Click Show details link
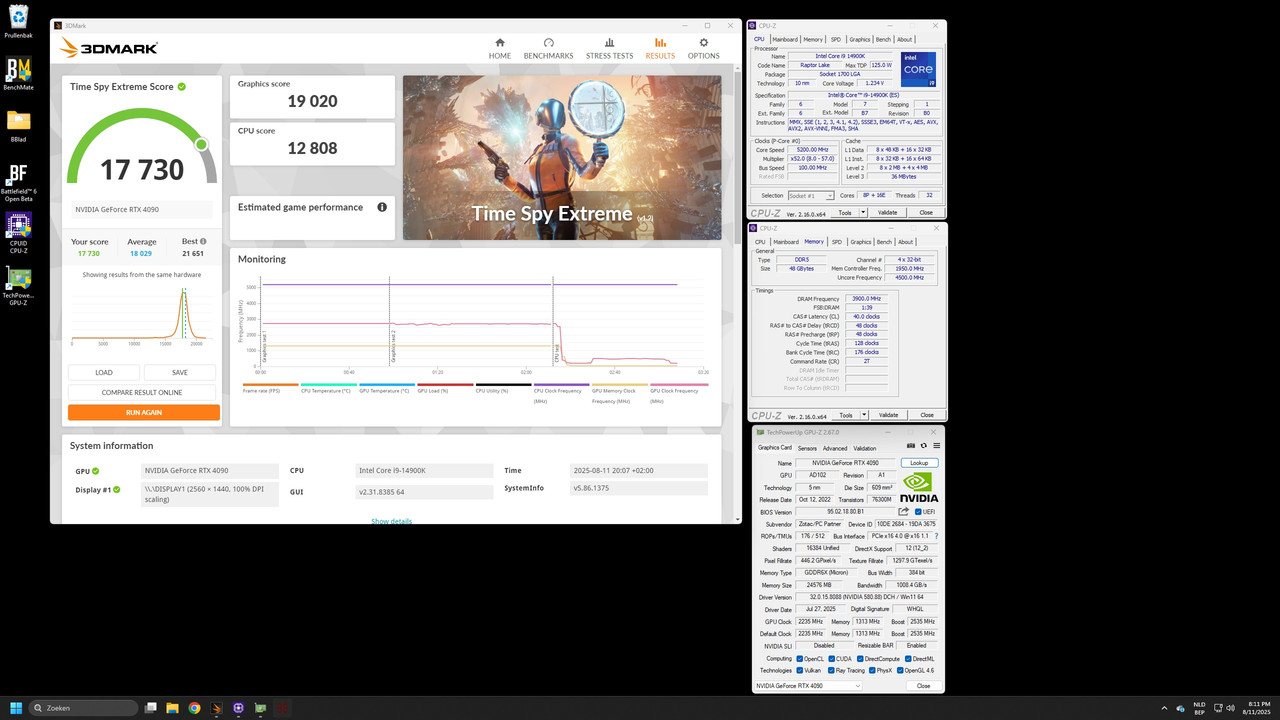The height and width of the screenshot is (720, 1280). point(392,521)
